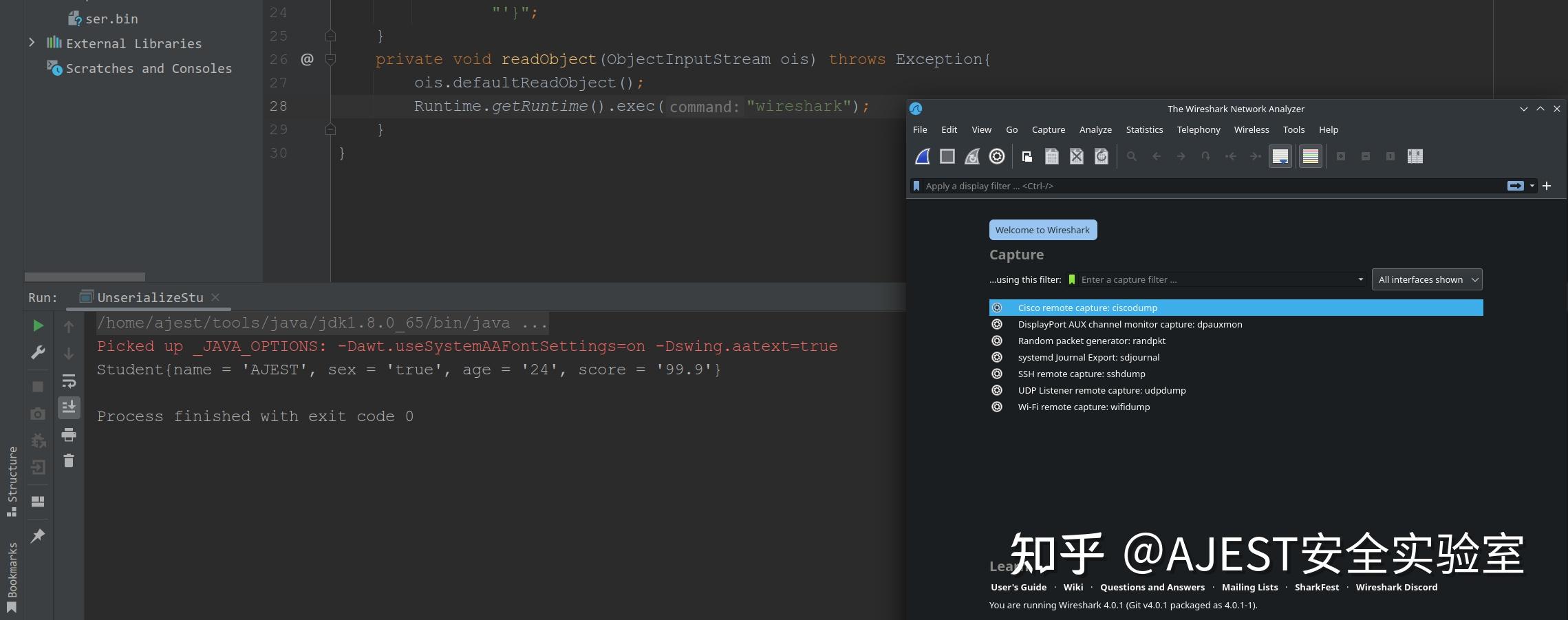Open the Mailing Lists link
The width and height of the screenshot is (1568, 620).
pos(1250,587)
